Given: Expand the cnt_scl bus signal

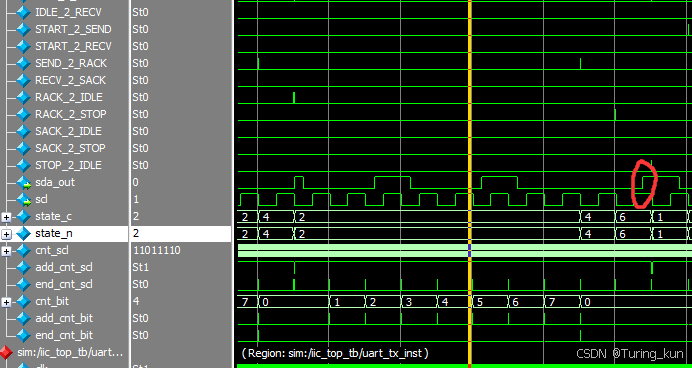Looking at the screenshot, I should click(x=6, y=251).
